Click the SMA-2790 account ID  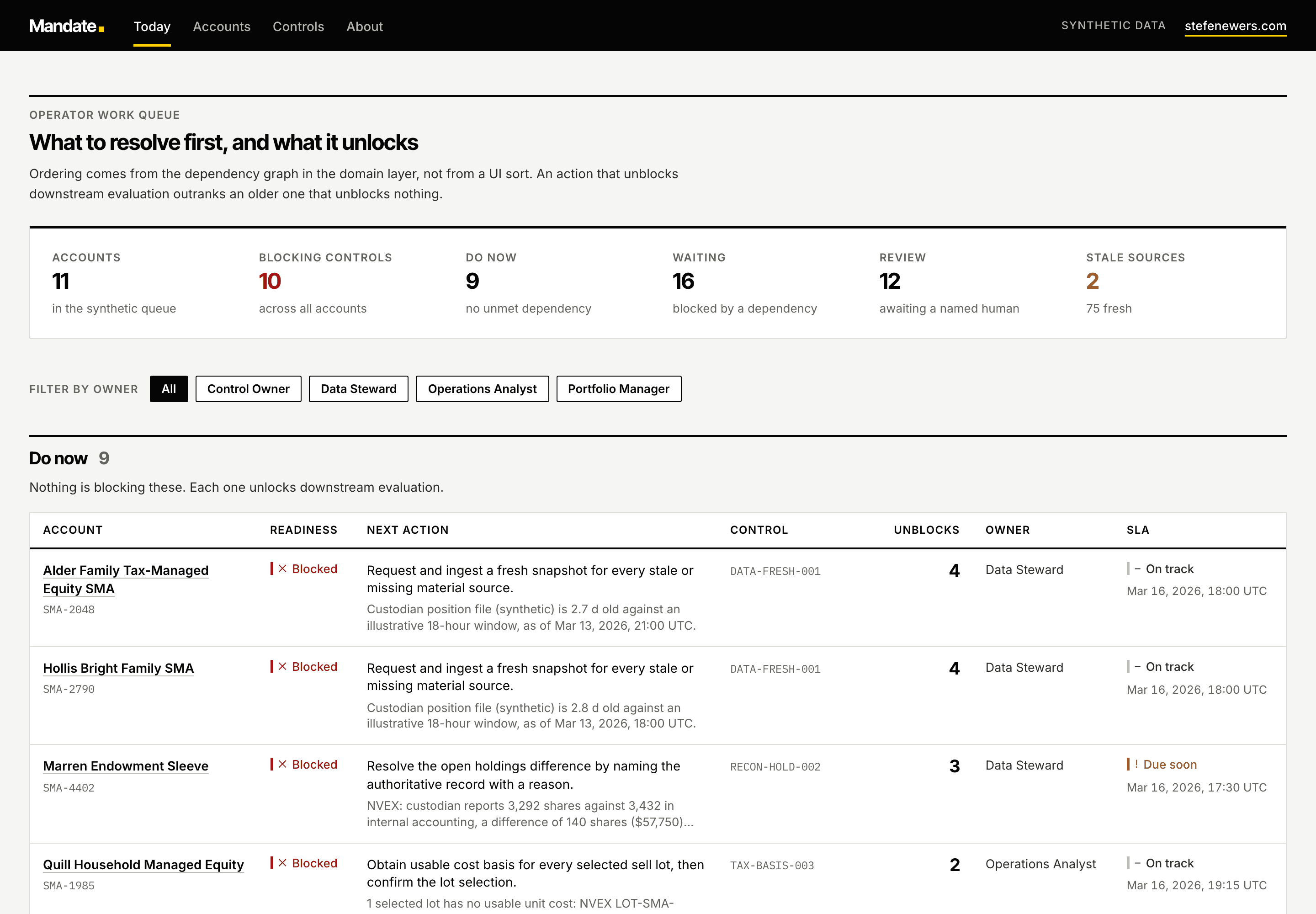pyautogui.click(x=69, y=689)
